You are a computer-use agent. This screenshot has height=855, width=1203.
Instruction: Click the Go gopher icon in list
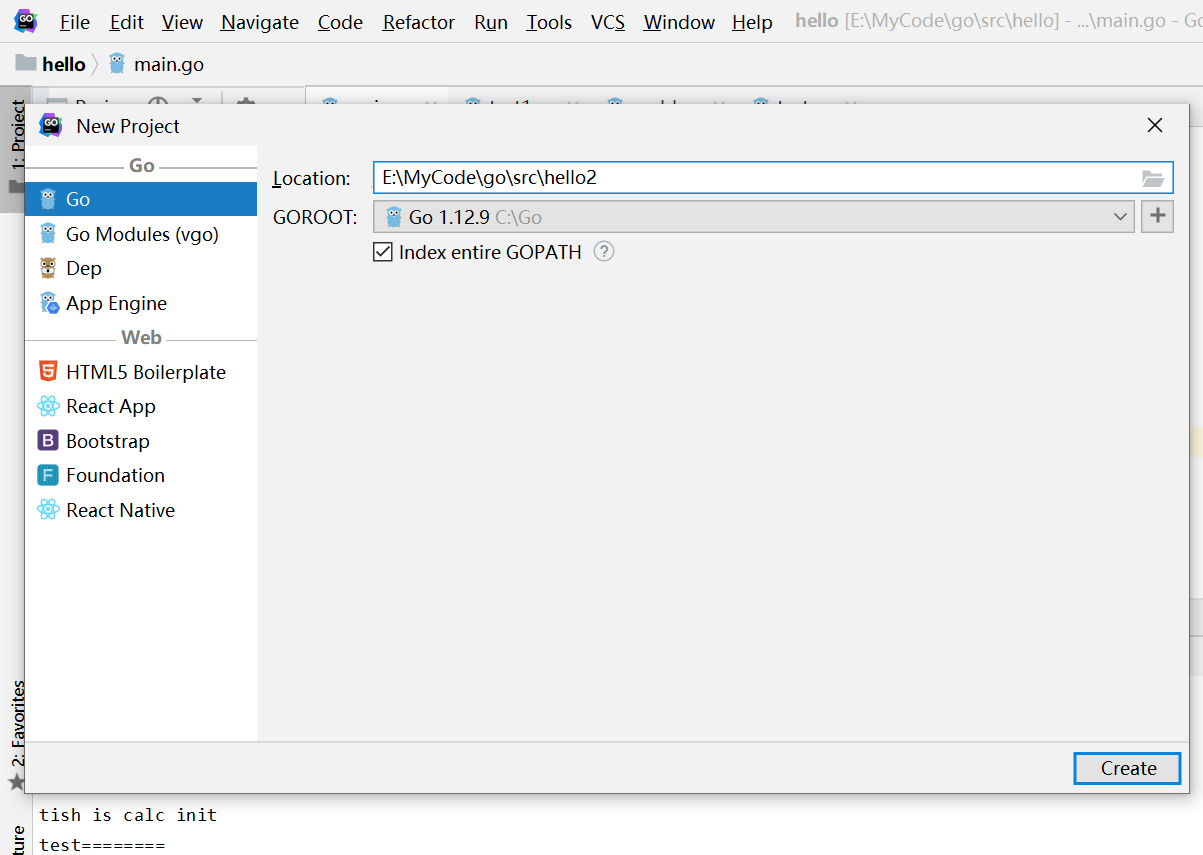click(x=48, y=199)
